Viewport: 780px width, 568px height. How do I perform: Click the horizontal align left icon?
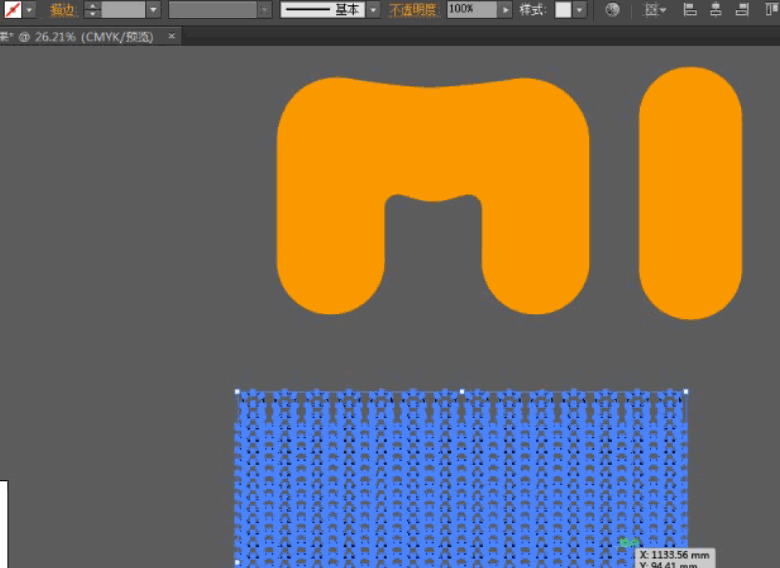click(x=690, y=10)
